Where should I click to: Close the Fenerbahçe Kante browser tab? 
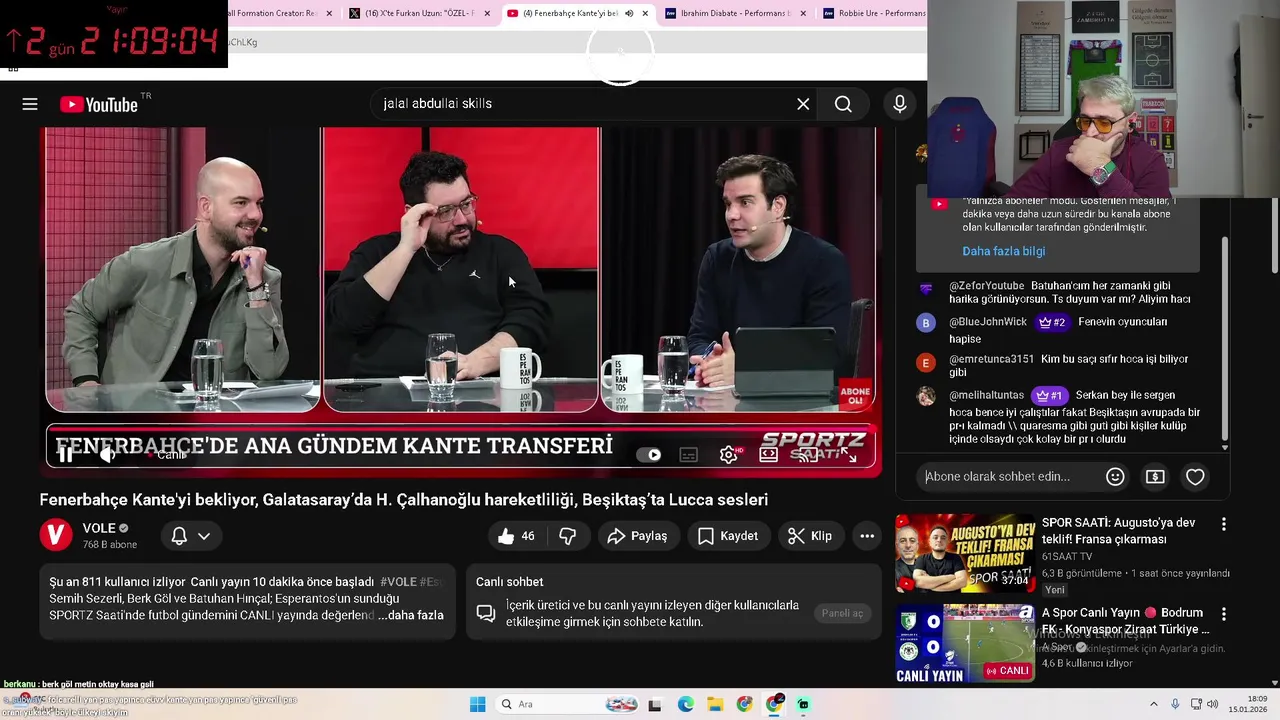645,13
